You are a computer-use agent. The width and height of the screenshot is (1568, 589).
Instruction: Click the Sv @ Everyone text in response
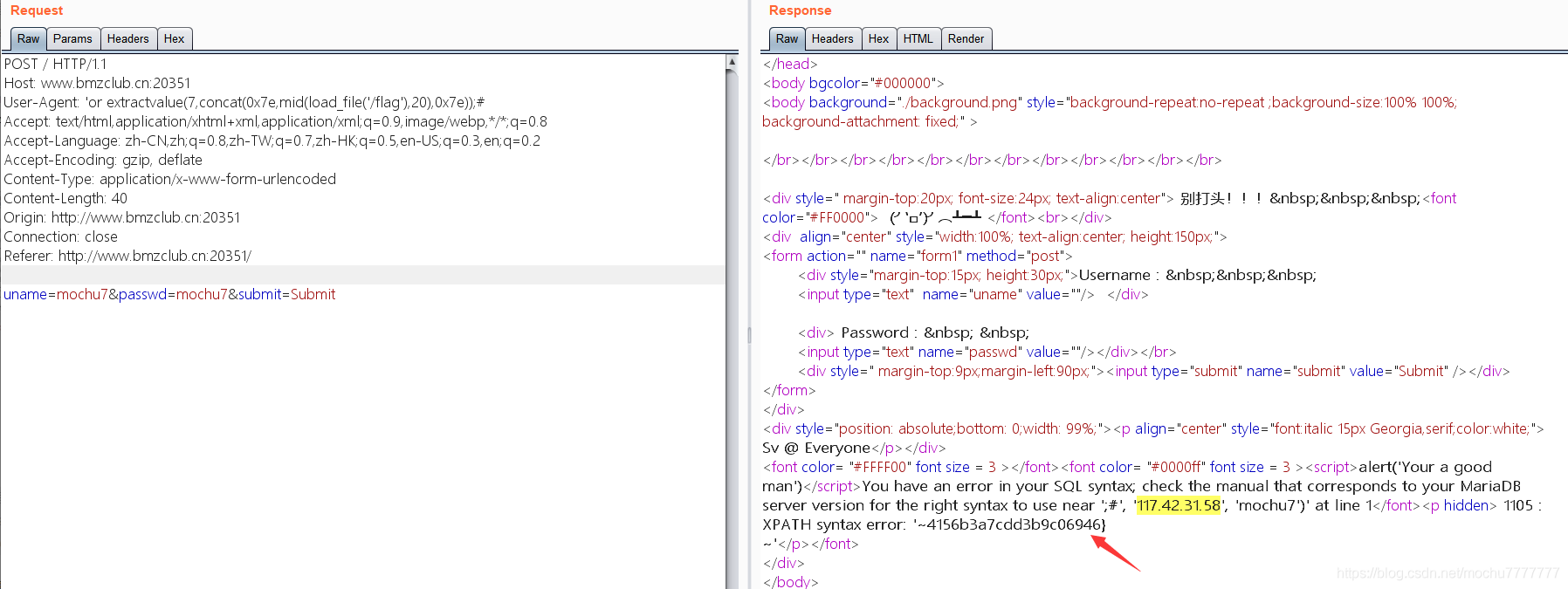pos(816,448)
